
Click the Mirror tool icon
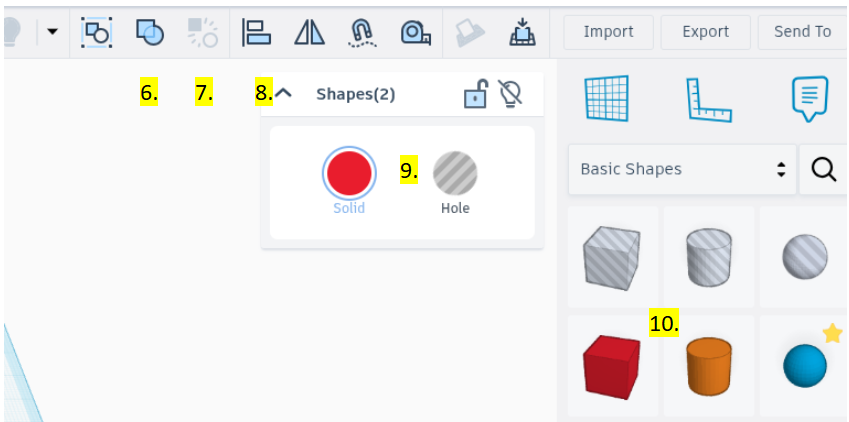click(x=310, y=32)
